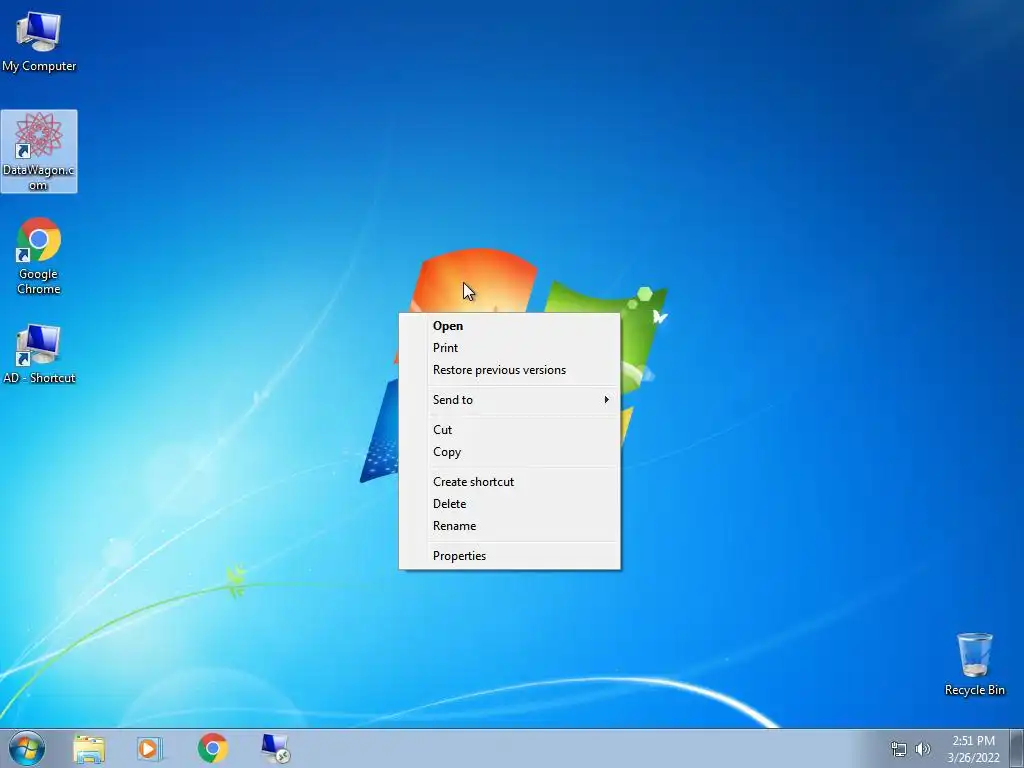Select the My Computer desktop icon
This screenshot has width=1024, height=768.
(x=39, y=40)
